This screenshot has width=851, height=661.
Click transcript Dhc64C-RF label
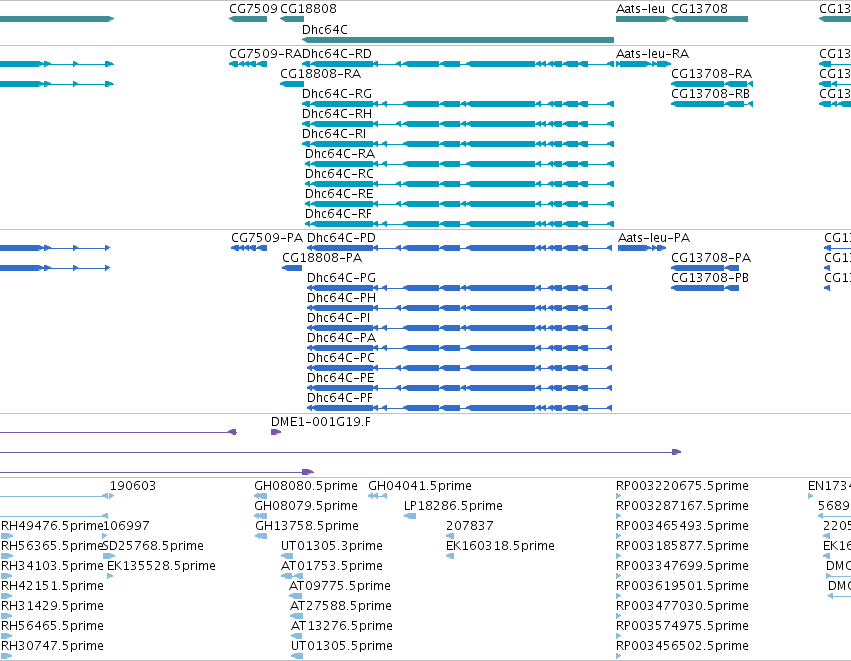(x=339, y=214)
